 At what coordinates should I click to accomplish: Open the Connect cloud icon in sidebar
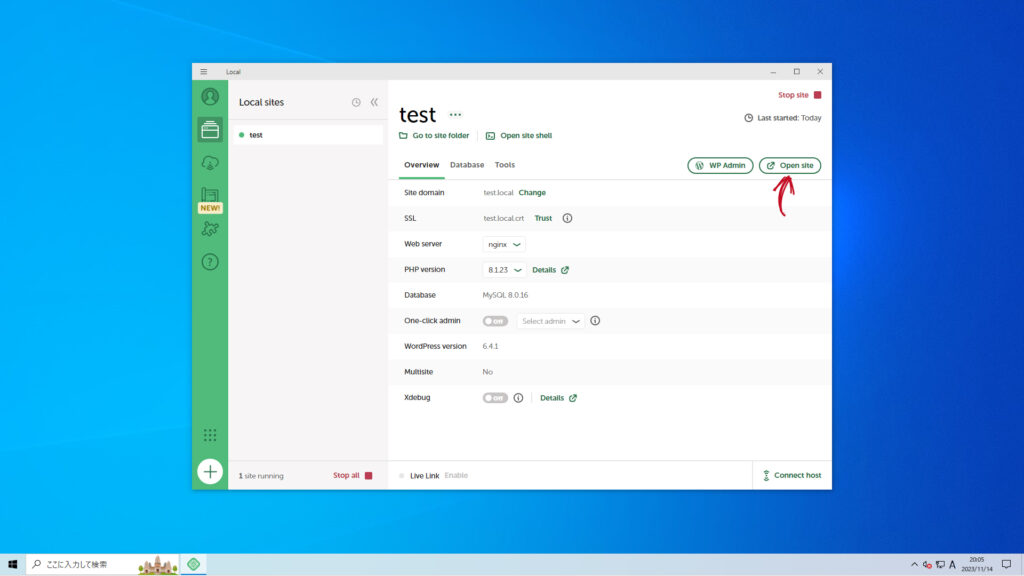(x=210, y=163)
